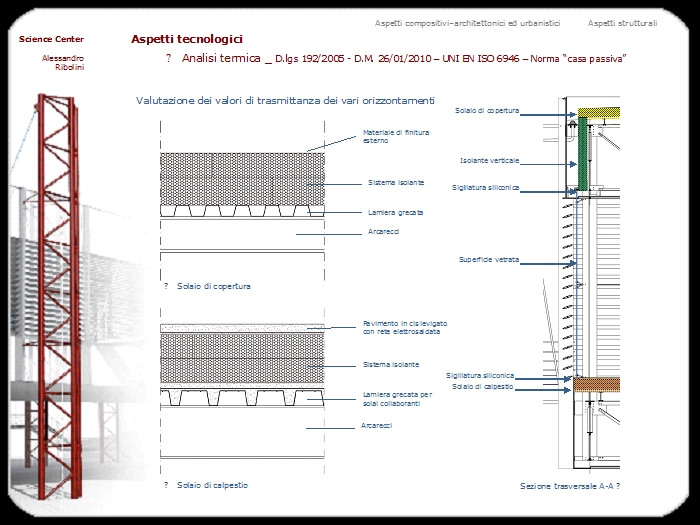The image size is (700, 525).
Task: Click the Solaio di copertura caption under roof diagram
Action: coord(213,286)
